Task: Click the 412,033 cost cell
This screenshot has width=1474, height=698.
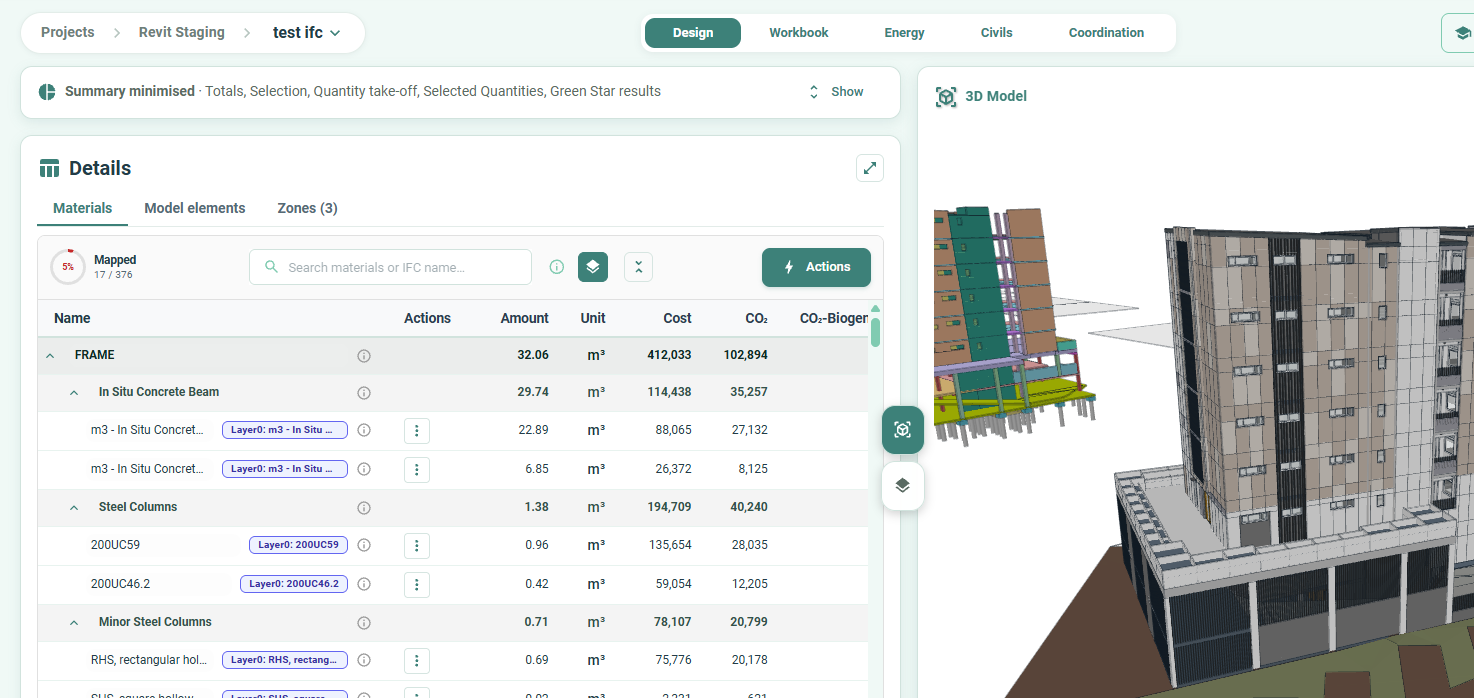Action: coord(670,355)
